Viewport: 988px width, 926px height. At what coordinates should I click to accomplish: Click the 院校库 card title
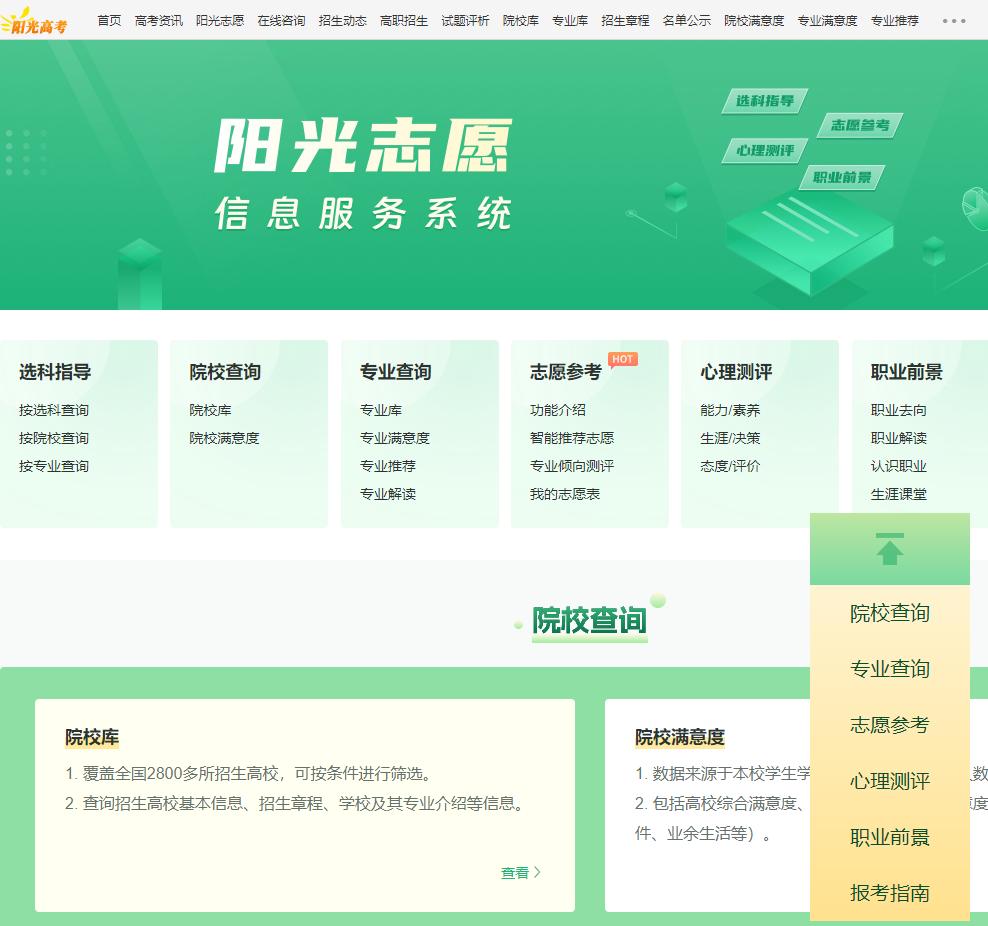[x=92, y=737]
